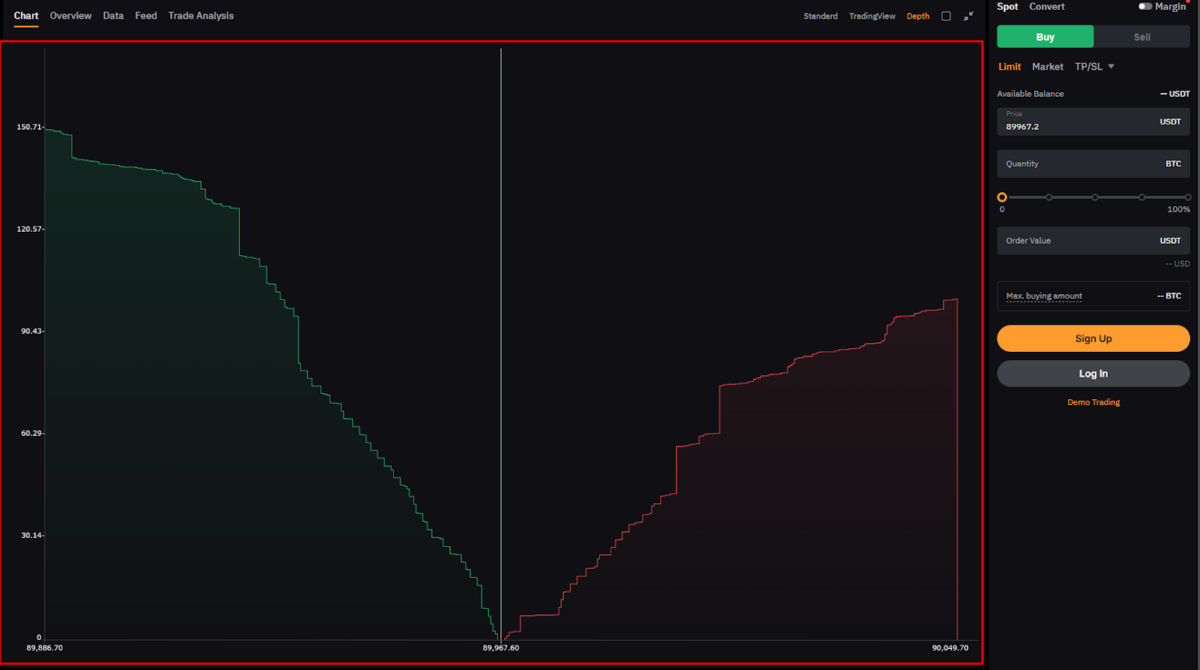The image size is (1200, 670).
Task: Open the Overview tab
Action: [70, 15]
